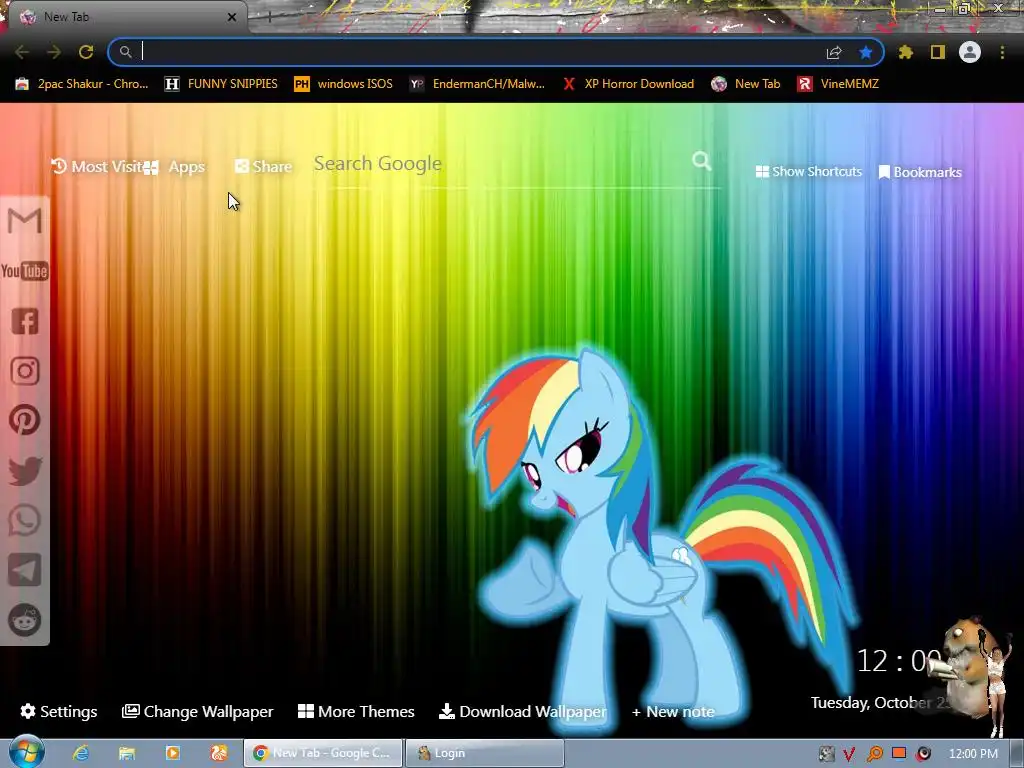Open More Themes
The width and height of the screenshot is (1024, 768).
pyautogui.click(x=356, y=711)
